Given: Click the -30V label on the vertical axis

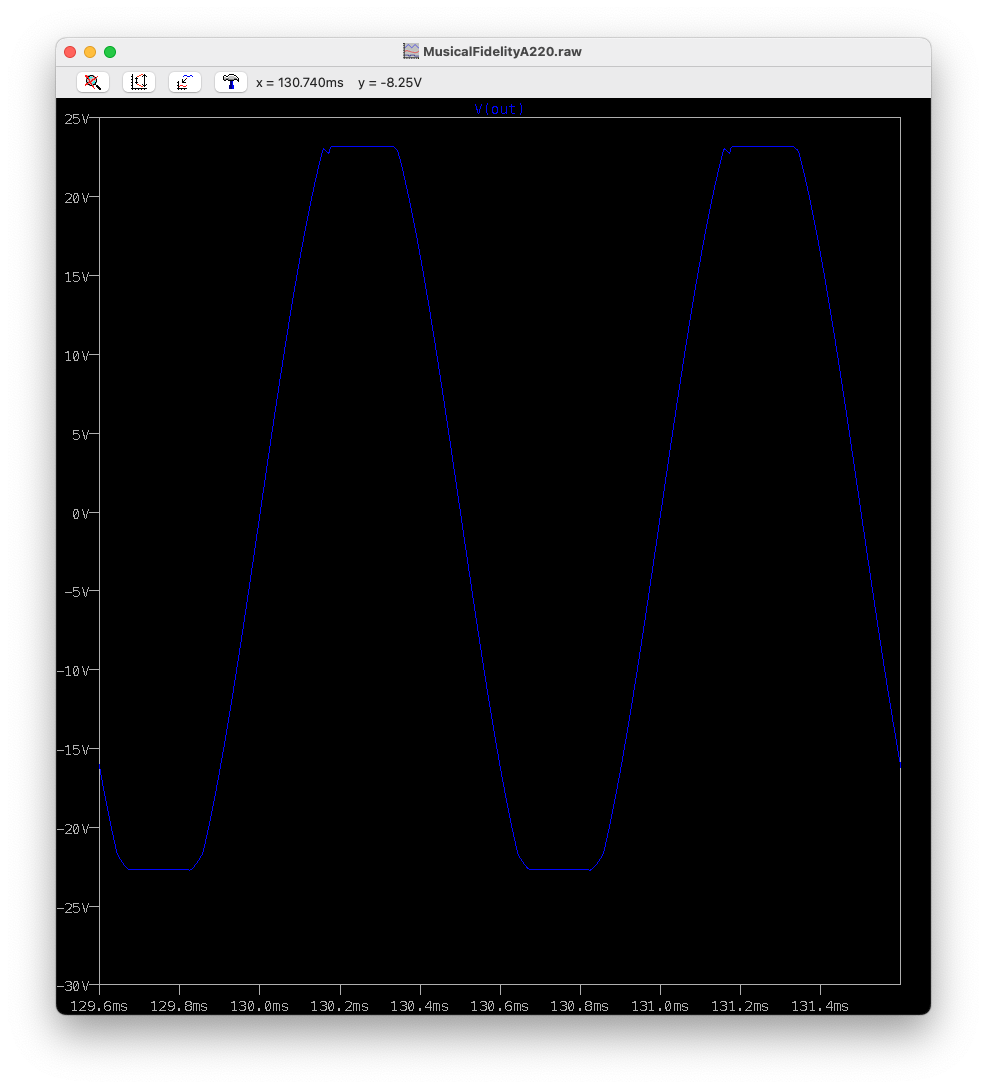Looking at the screenshot, I should 74,986.
